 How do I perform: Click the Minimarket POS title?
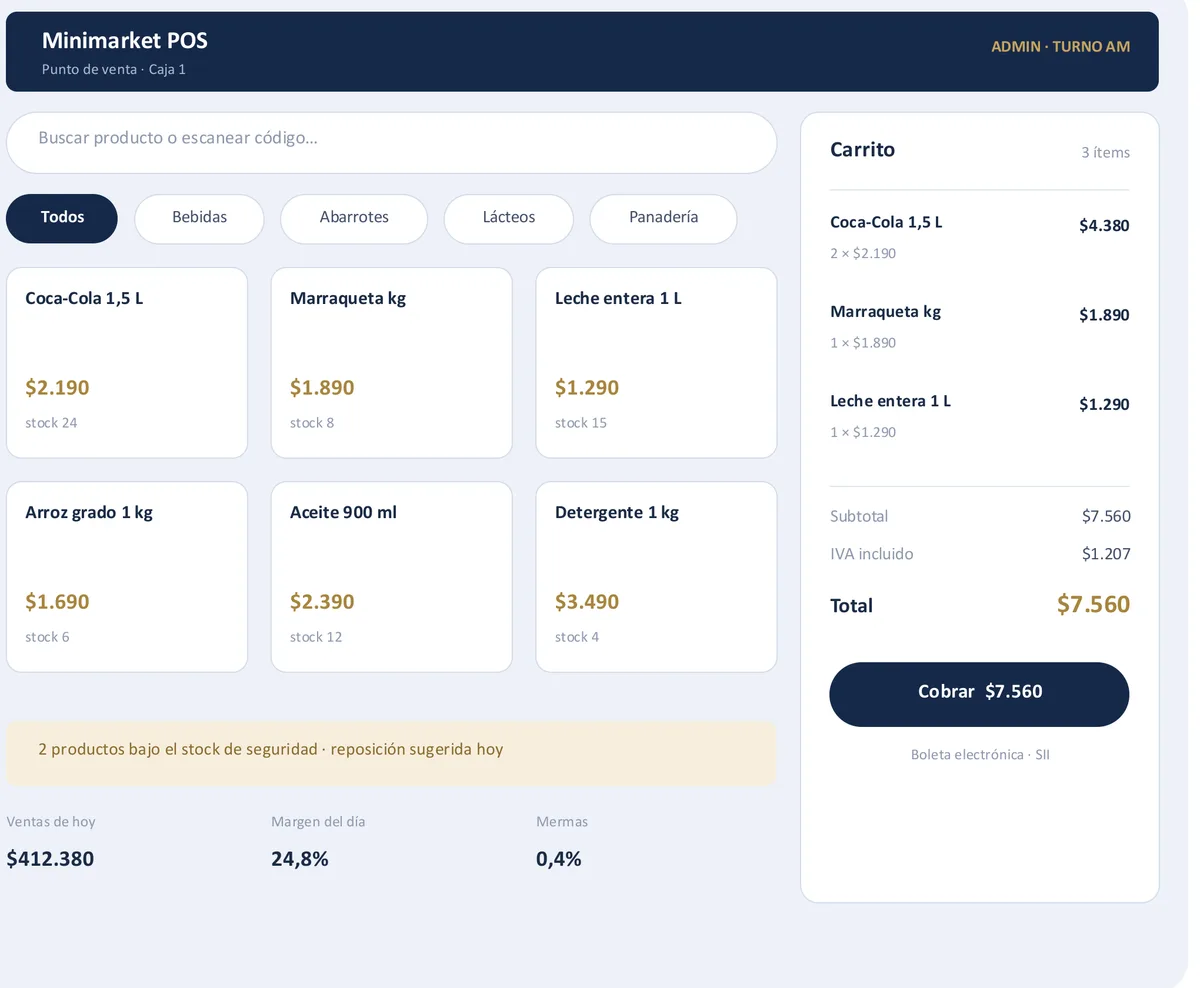click(125, 40)
